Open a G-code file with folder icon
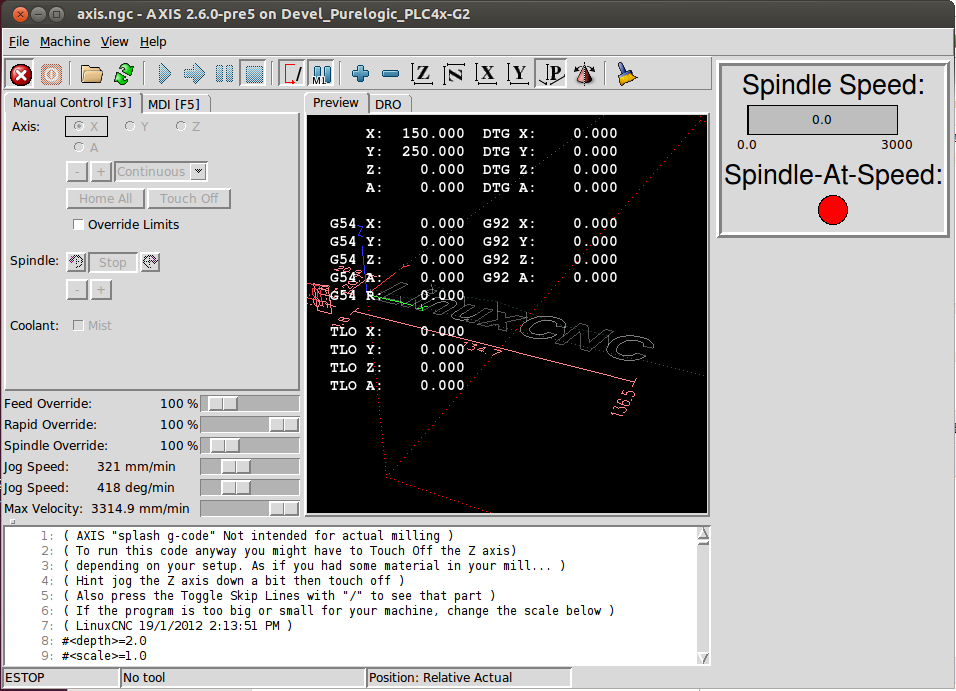 (x=91, y=74)
